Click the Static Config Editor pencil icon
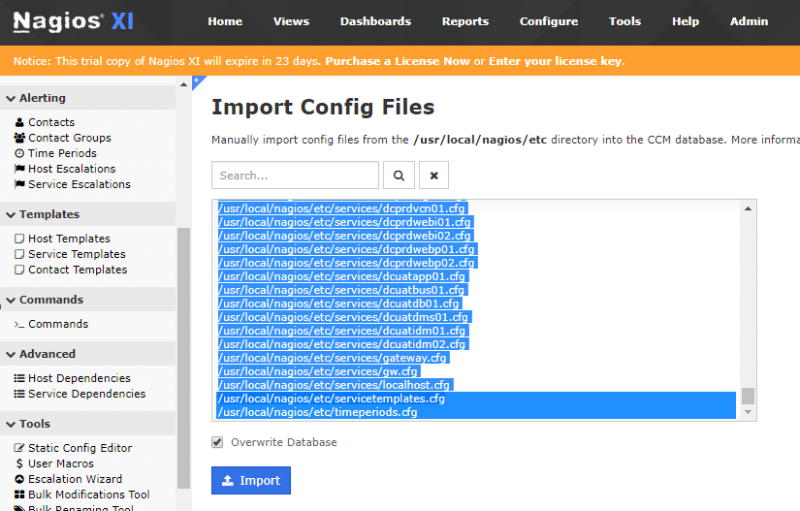This screenshot has width=800, height=511. (19, 448)
